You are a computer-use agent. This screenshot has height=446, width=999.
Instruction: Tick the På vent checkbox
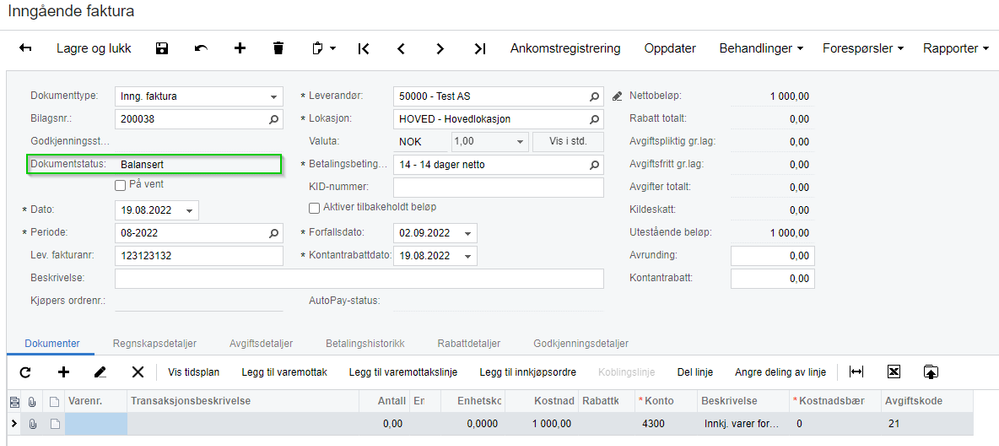[120, 185]
